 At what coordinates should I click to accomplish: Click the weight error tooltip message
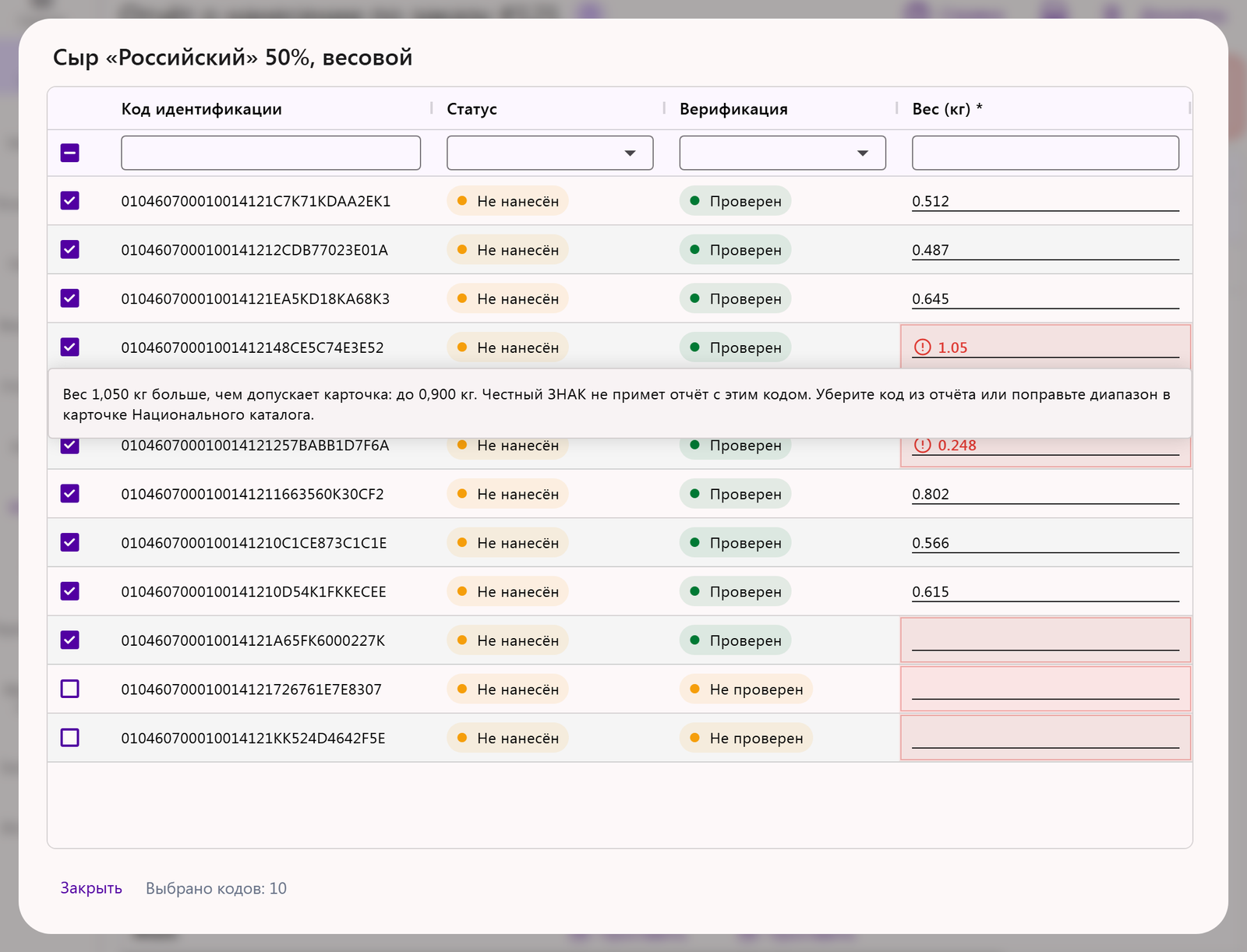[620, 404]
